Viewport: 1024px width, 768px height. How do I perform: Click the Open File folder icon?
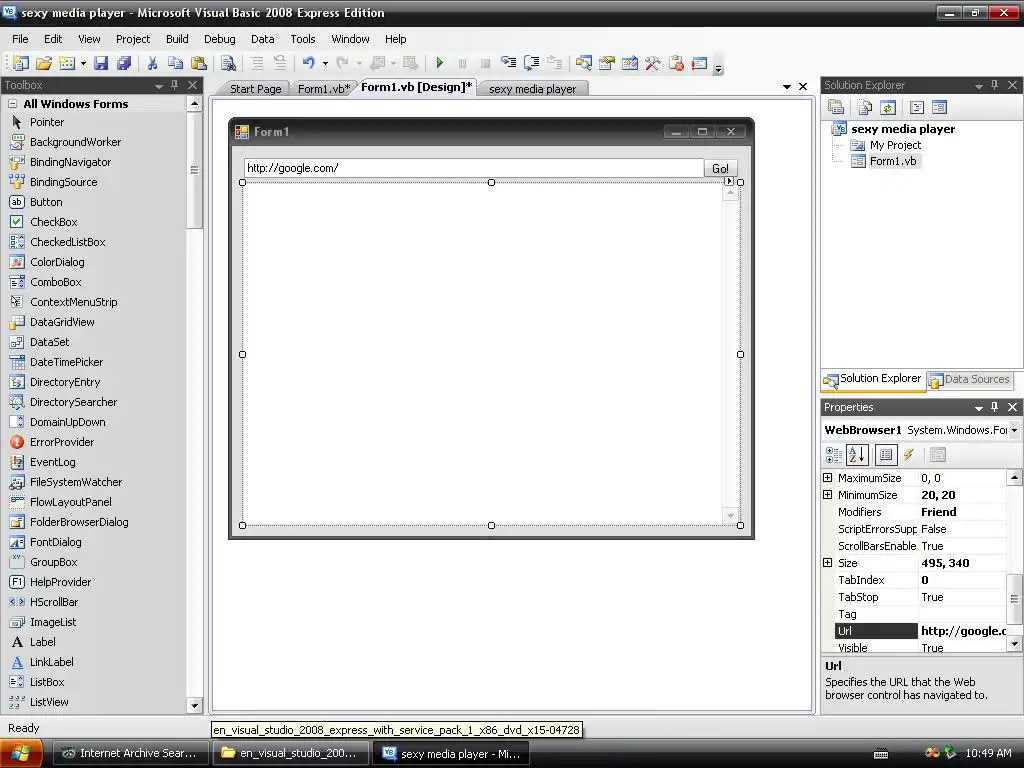click(x=44, y=63)
